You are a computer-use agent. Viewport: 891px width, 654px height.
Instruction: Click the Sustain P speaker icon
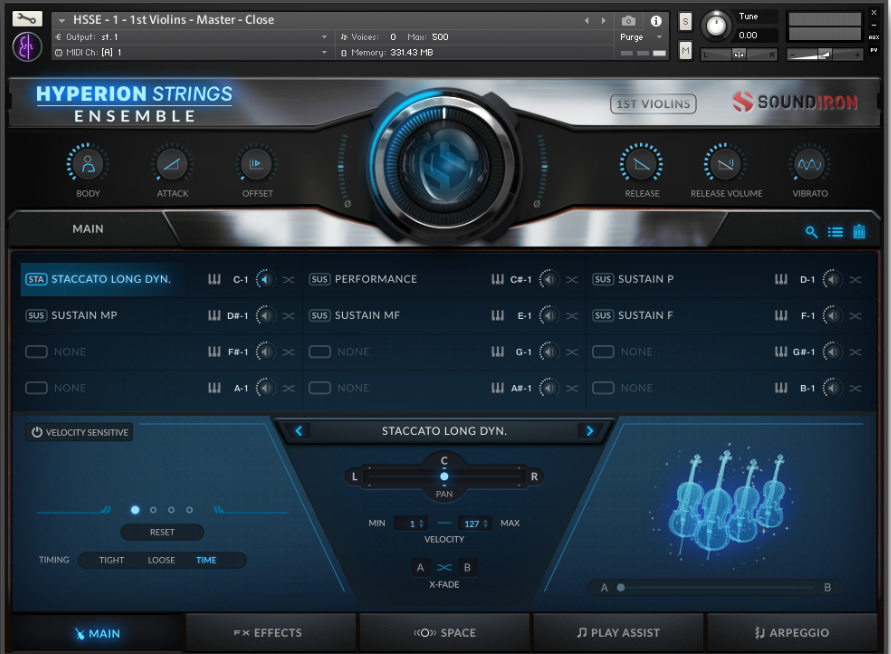tap(832, 279)
